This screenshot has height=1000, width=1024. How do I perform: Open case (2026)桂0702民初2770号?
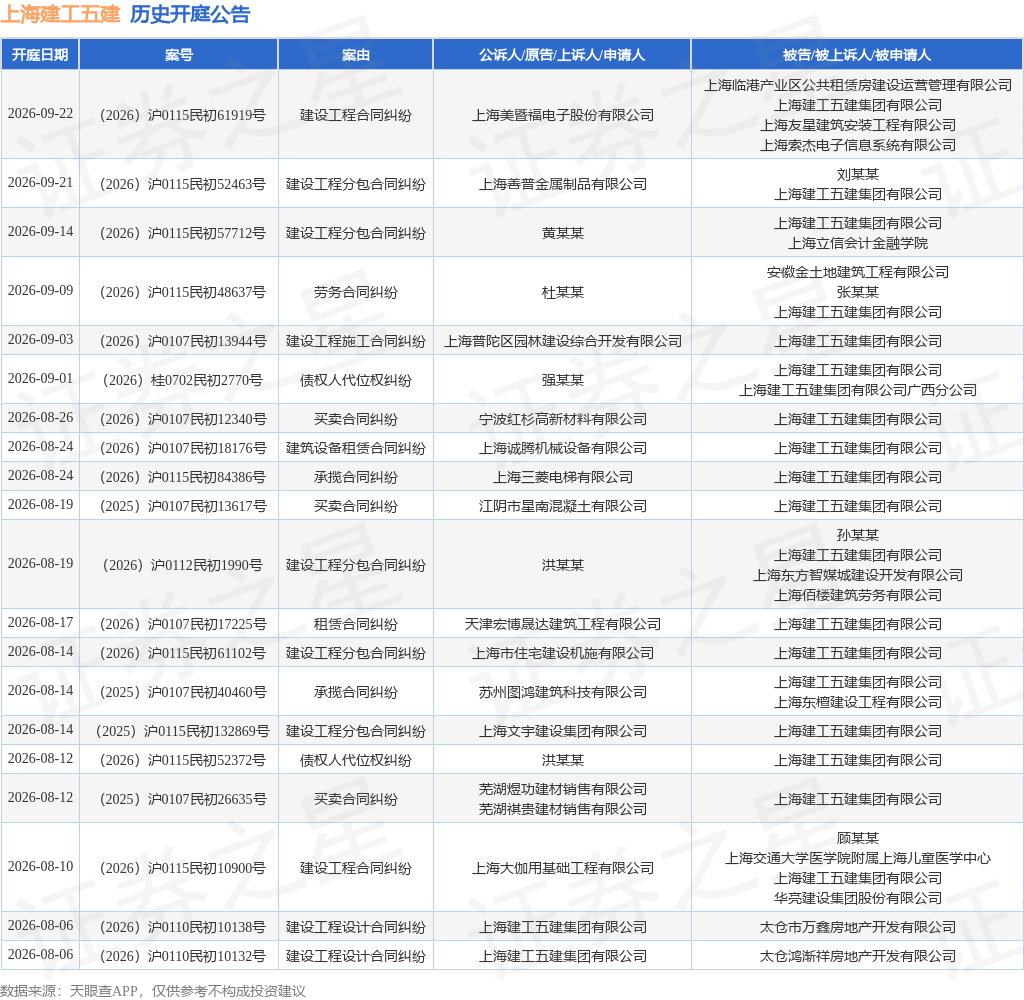tap(182, 380)
